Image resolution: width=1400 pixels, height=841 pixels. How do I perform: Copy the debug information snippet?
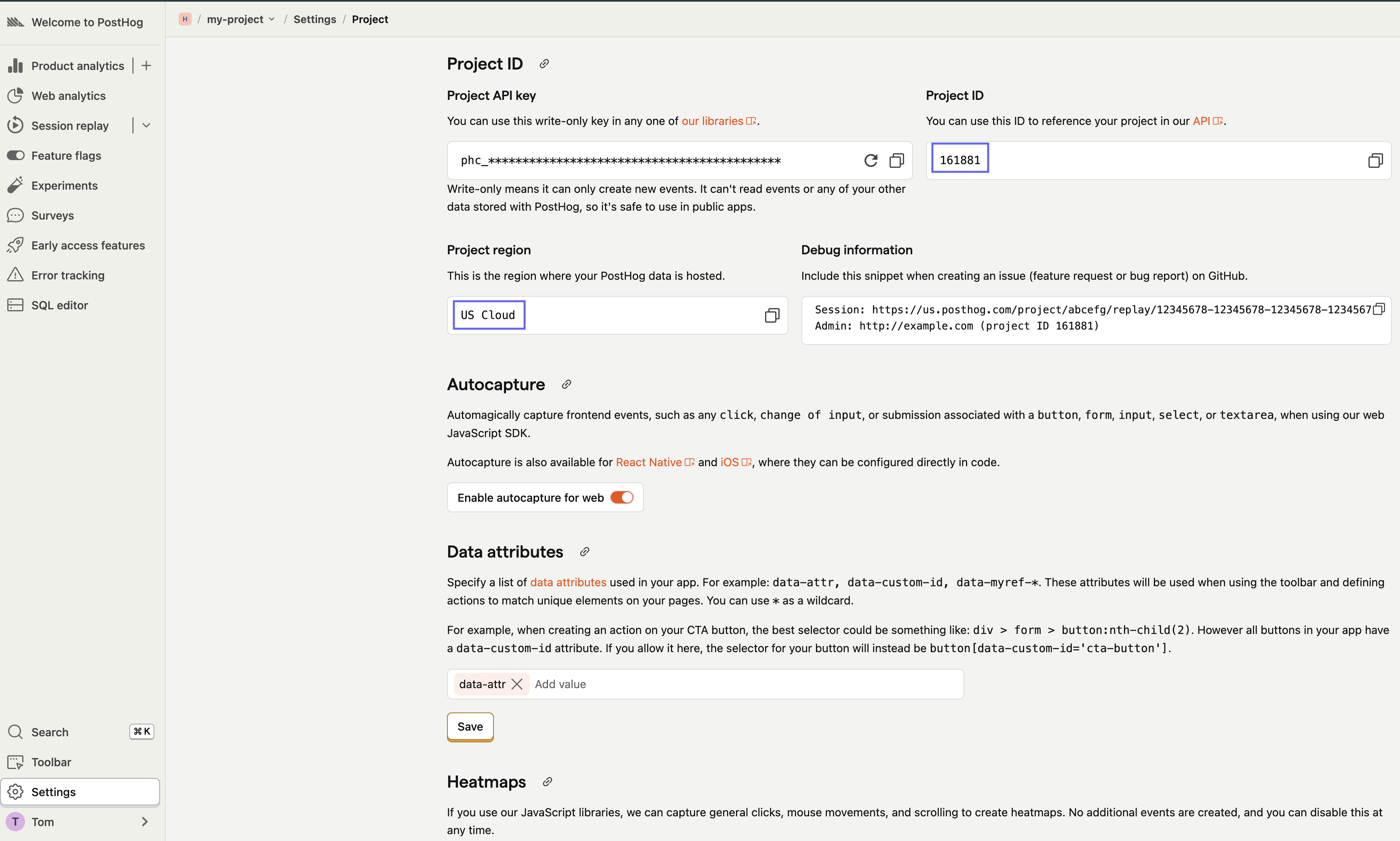1379,309
